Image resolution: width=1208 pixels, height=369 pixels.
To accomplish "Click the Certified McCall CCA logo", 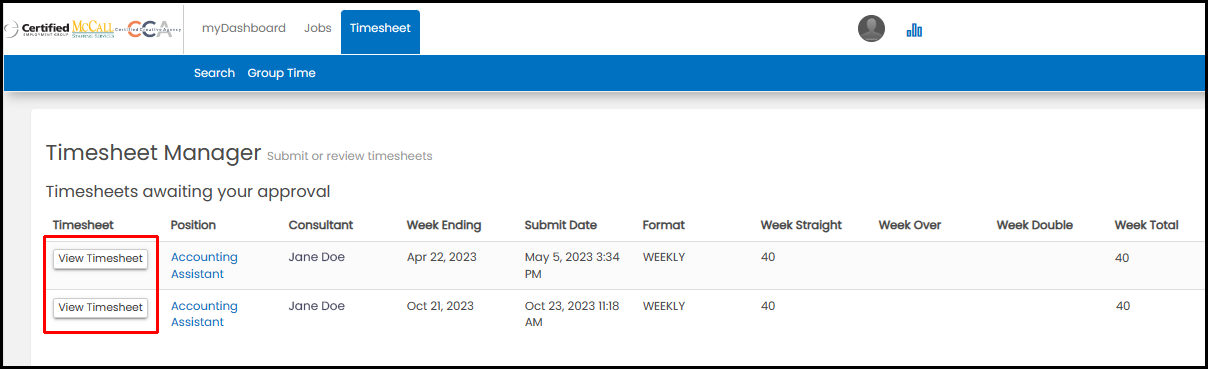I will click(x=94, y=29).
